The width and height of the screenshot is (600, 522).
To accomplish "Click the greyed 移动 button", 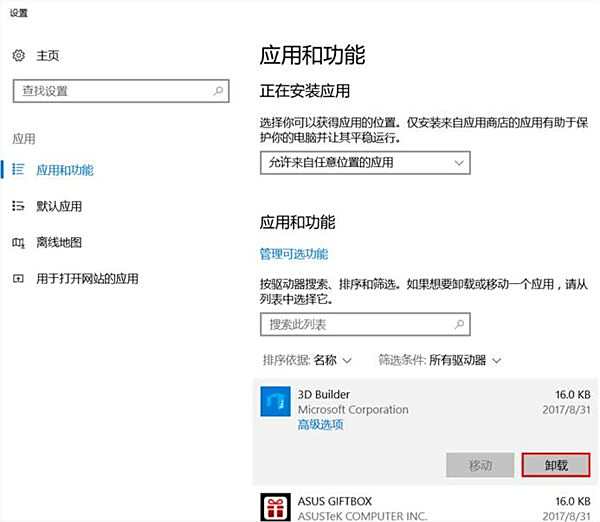I will [480, 465].
